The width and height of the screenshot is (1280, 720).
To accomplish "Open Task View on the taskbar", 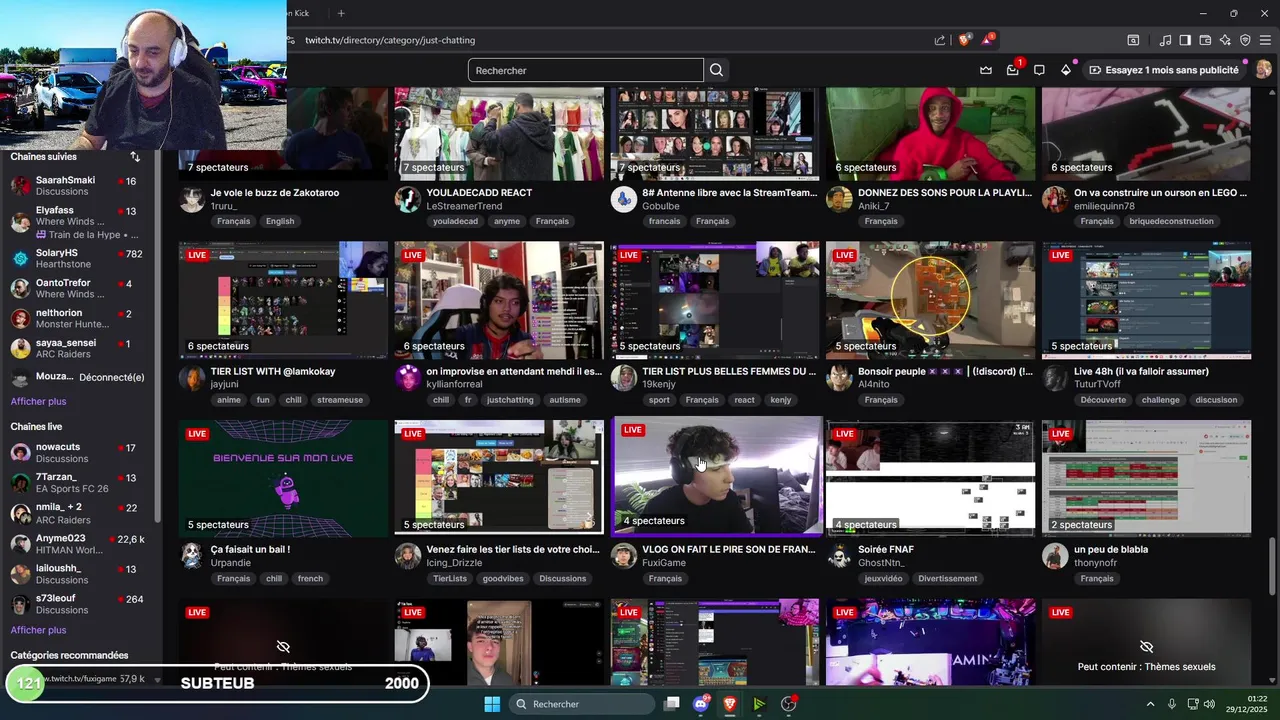I will 672,704.
